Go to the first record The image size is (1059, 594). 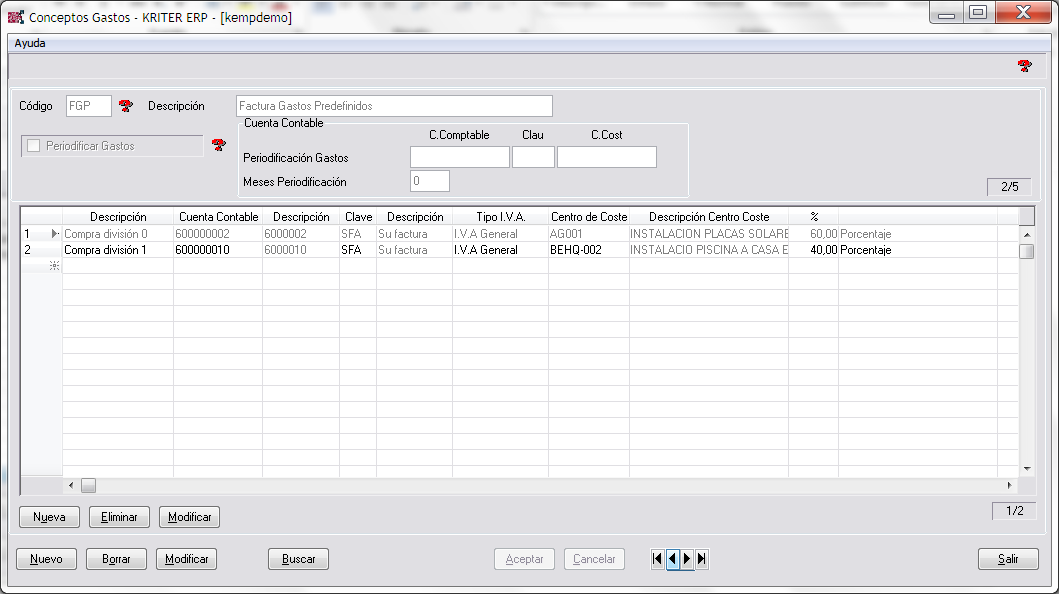[x=657, y=559]
